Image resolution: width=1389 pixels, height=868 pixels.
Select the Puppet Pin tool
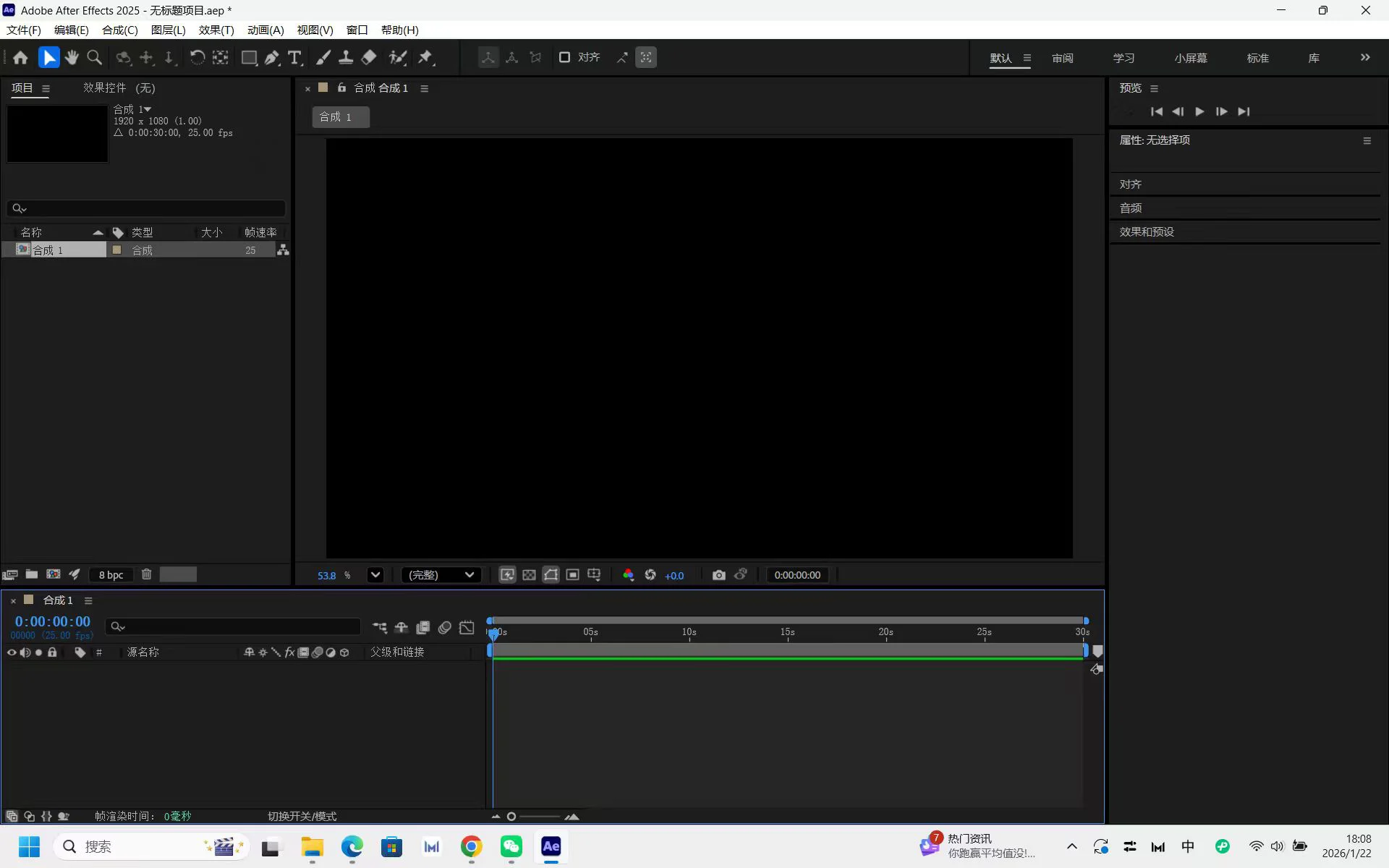(425, 58)
